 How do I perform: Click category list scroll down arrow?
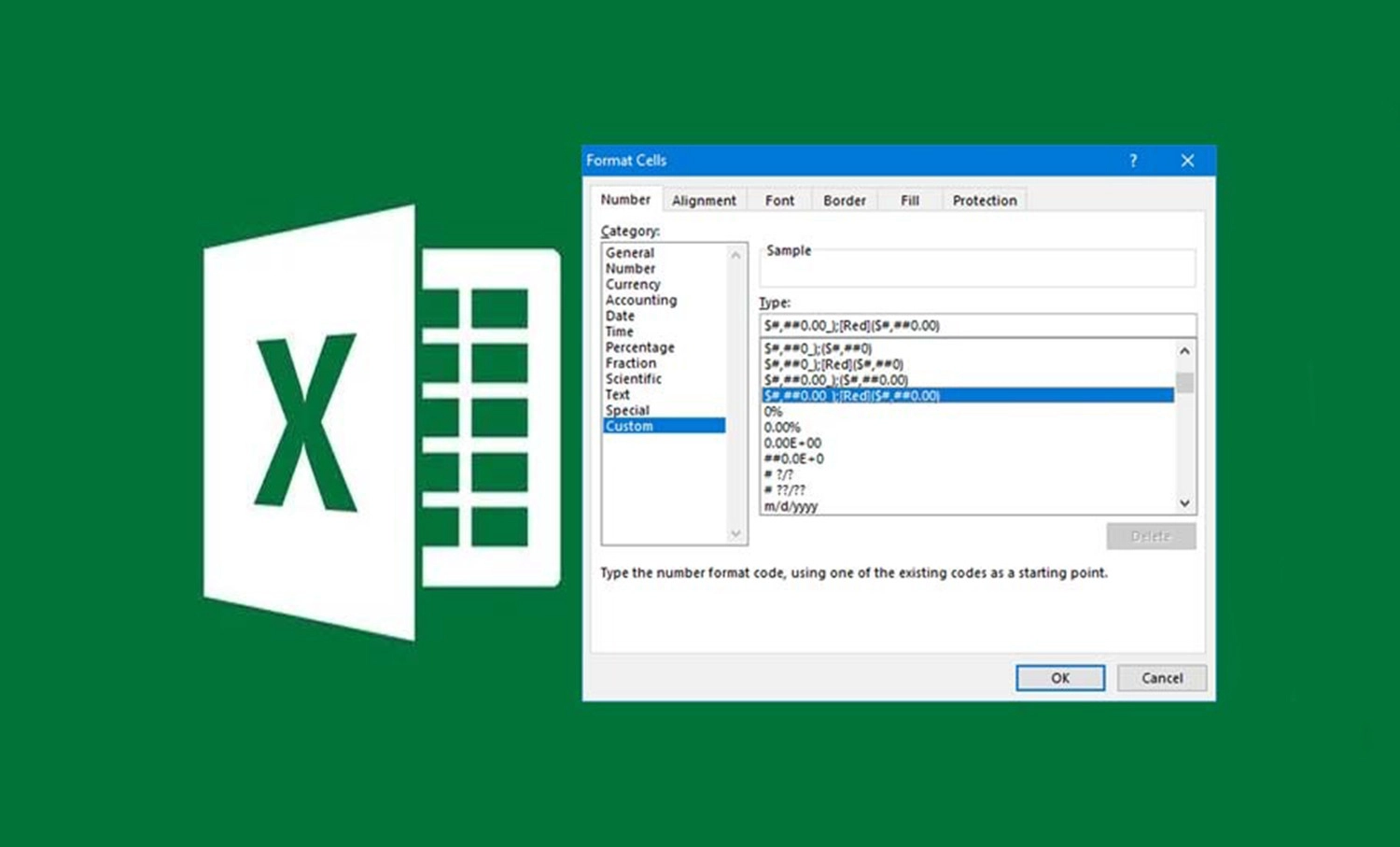pyautogui.click(x=735, y=533)
